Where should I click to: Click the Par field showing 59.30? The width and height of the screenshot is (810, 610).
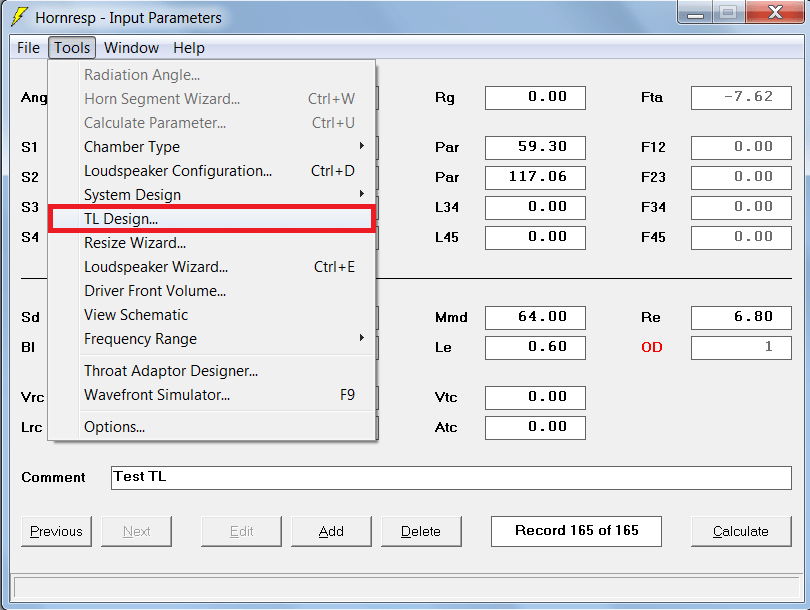click(535, 148)
